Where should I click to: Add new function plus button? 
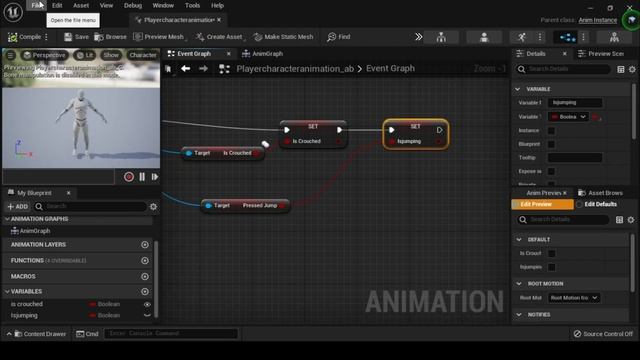tap(145, 260)
